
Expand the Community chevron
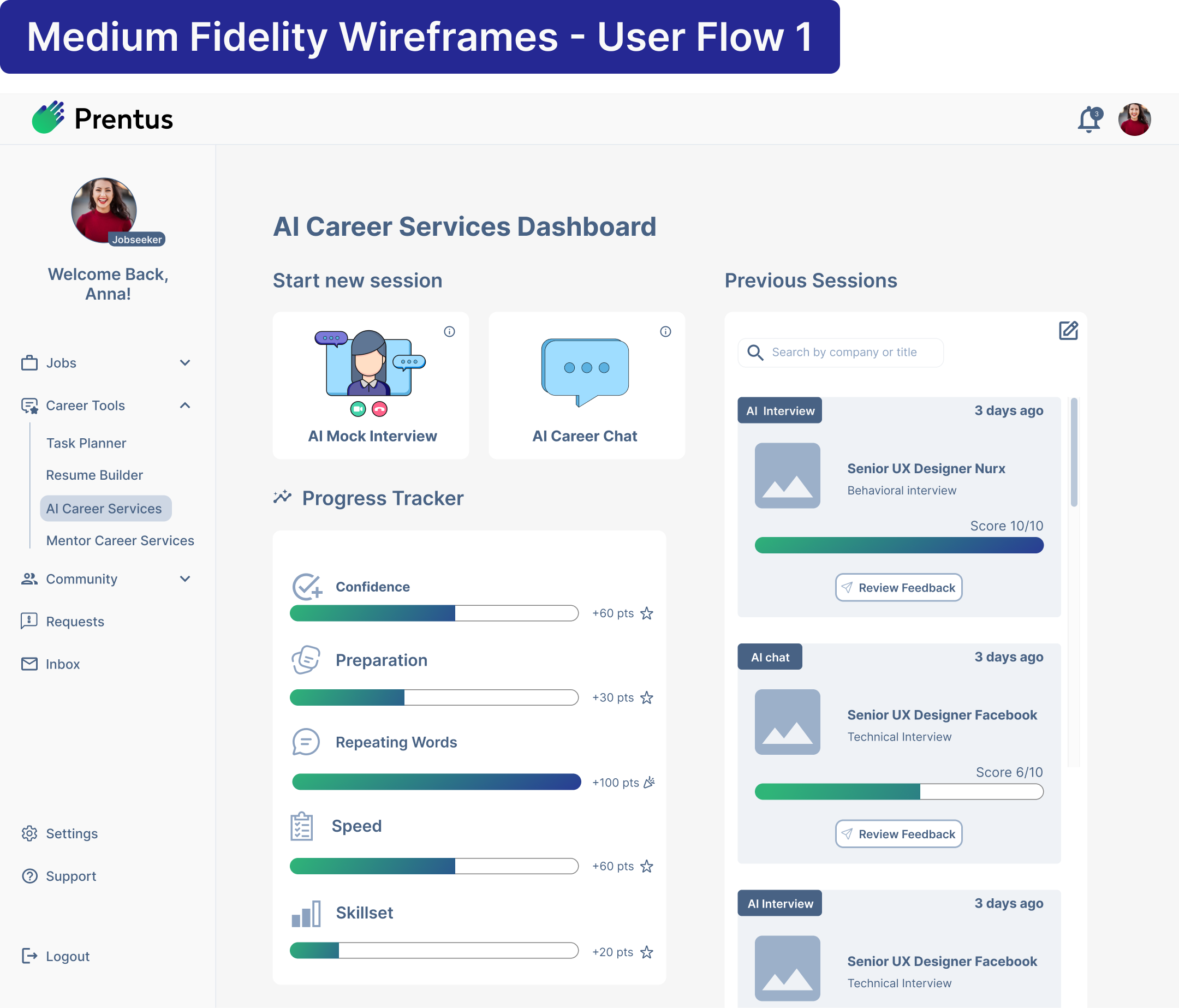[x=185, y=579]
